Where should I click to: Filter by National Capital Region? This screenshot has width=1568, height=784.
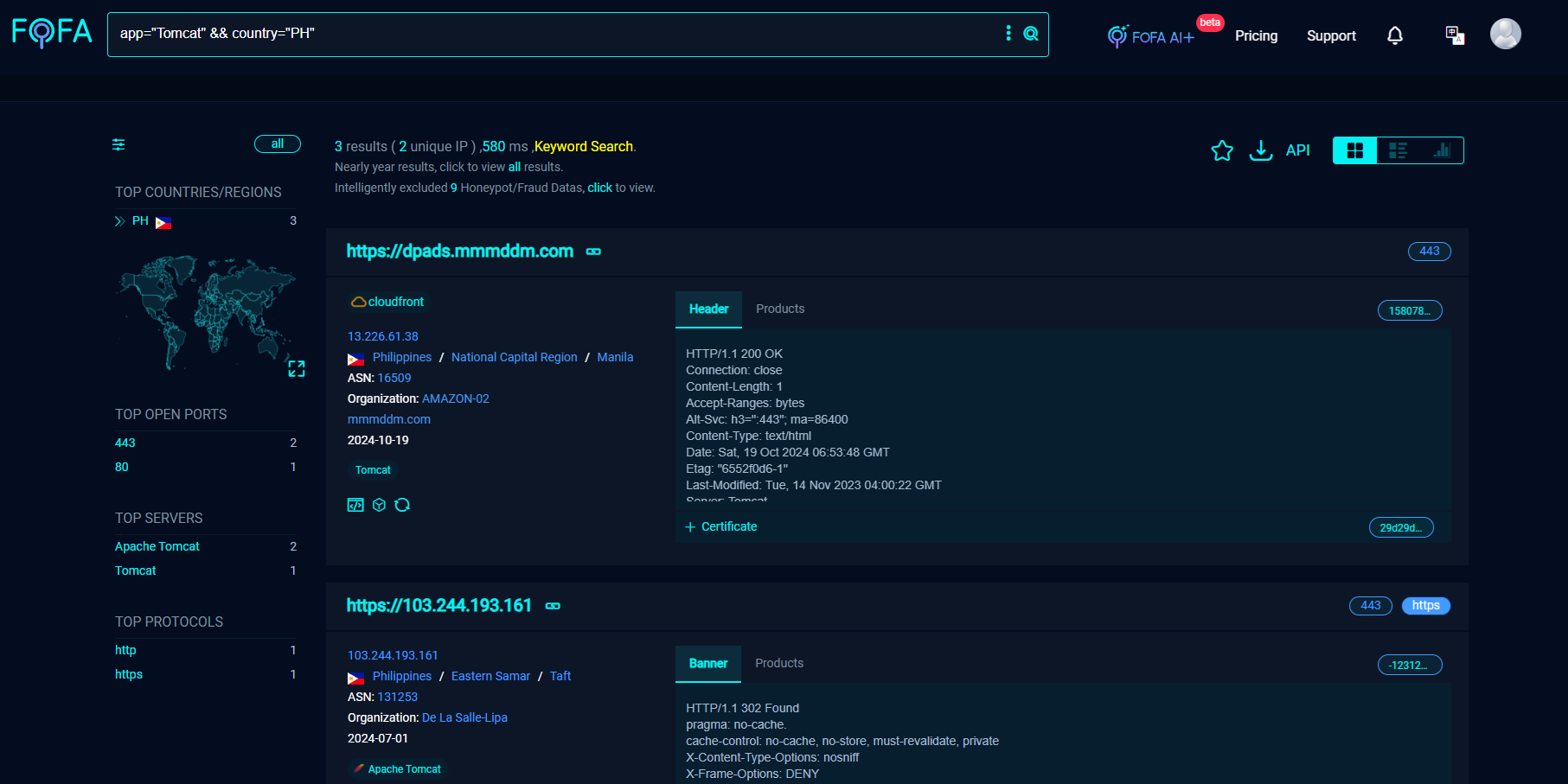[x=515, y=357]
